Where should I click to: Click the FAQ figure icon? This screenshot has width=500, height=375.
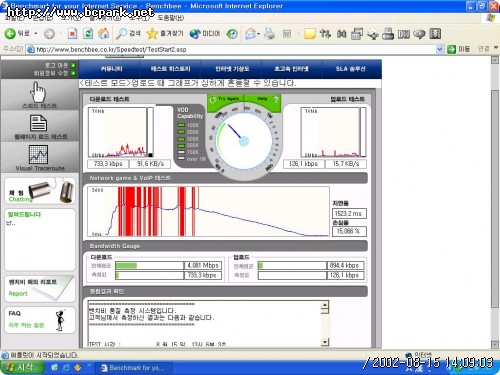[60, 320]
